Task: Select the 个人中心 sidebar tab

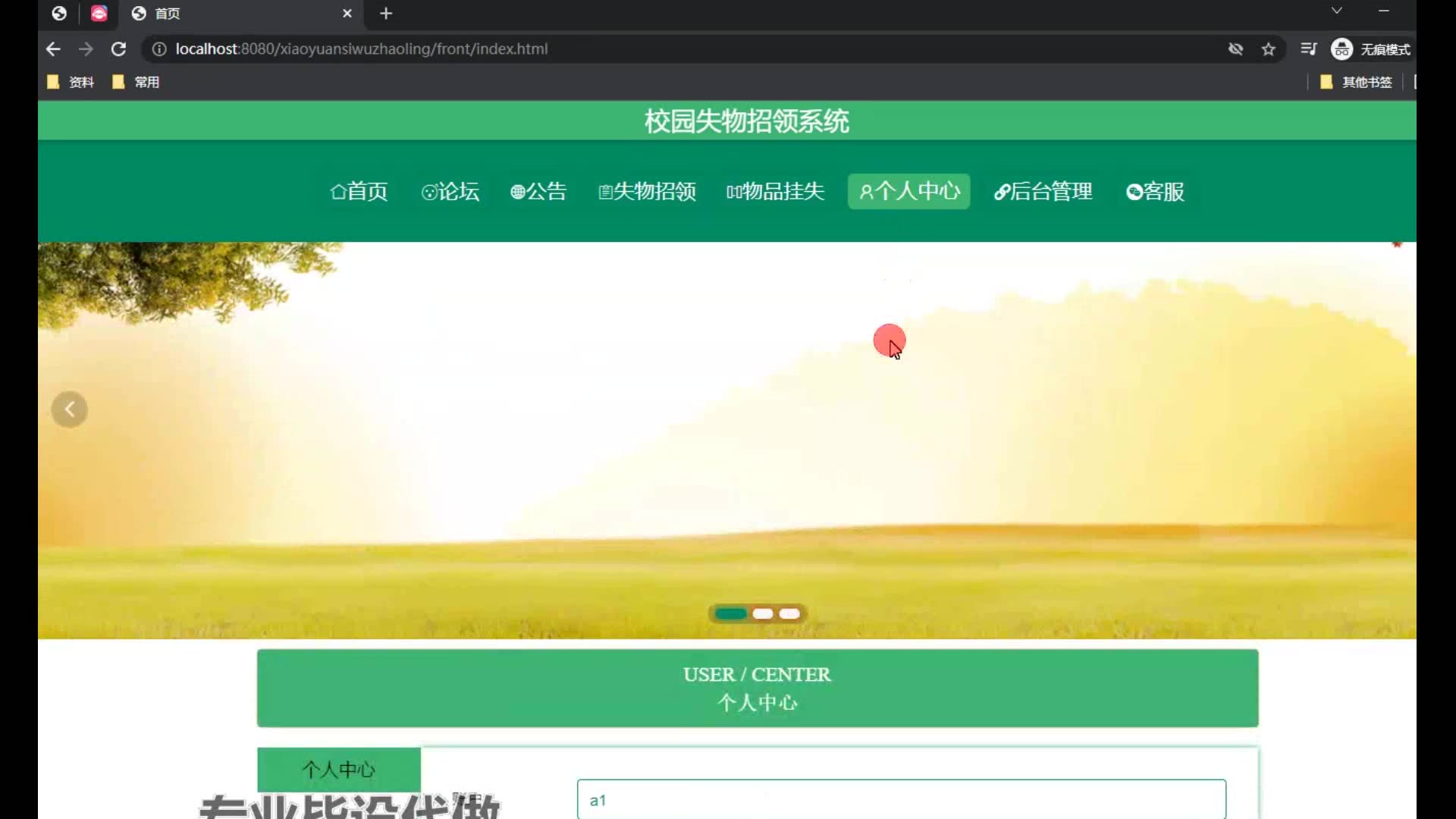Action: coord(339,770)
